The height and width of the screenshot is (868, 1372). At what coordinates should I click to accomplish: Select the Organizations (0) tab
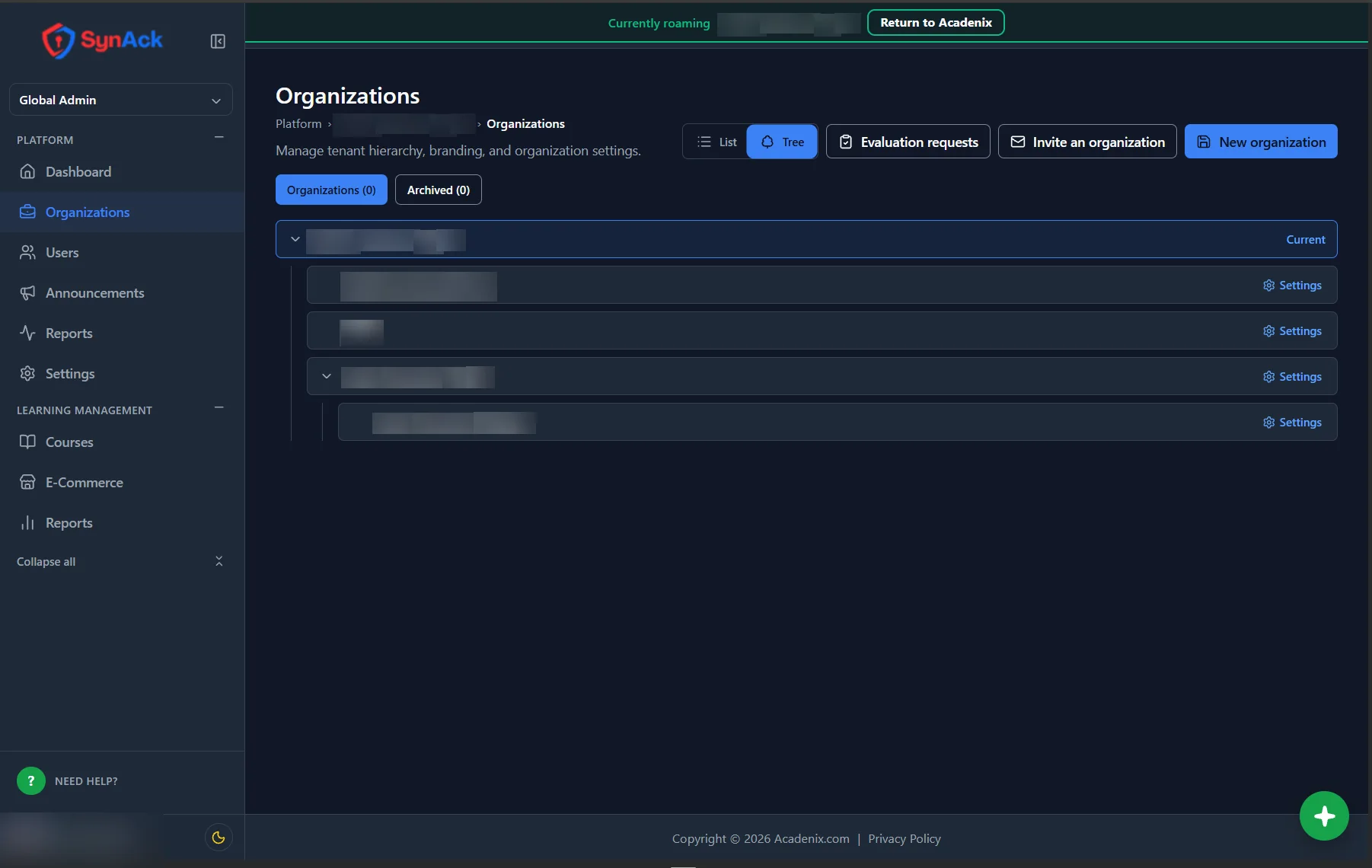coord(331,190)
